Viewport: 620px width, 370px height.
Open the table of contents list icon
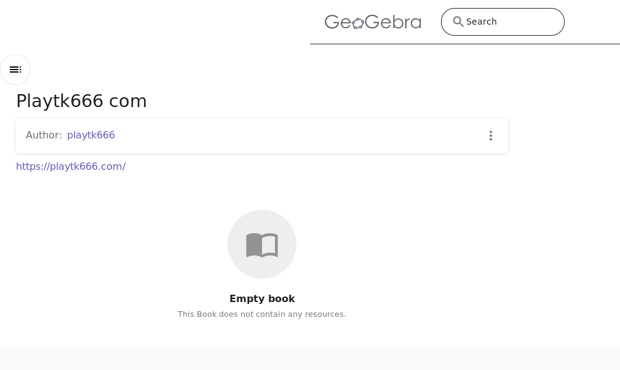tap(15, 70)
